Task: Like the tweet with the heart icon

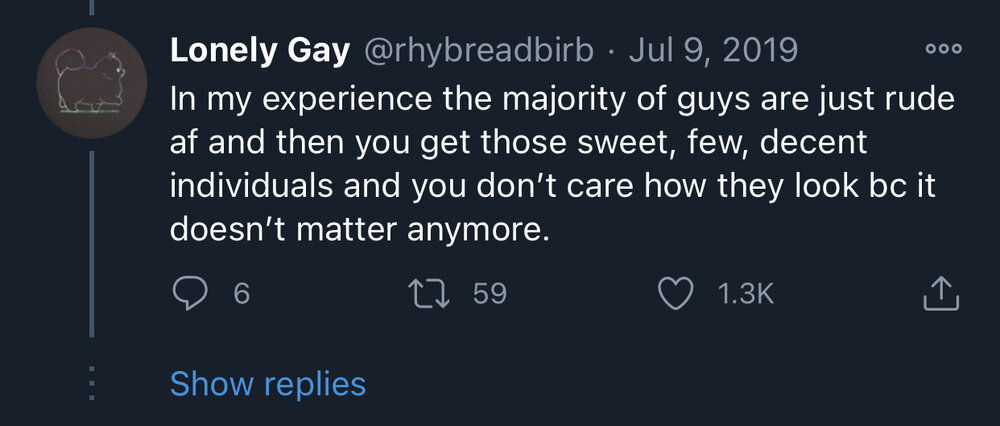Action: [675, 295]
